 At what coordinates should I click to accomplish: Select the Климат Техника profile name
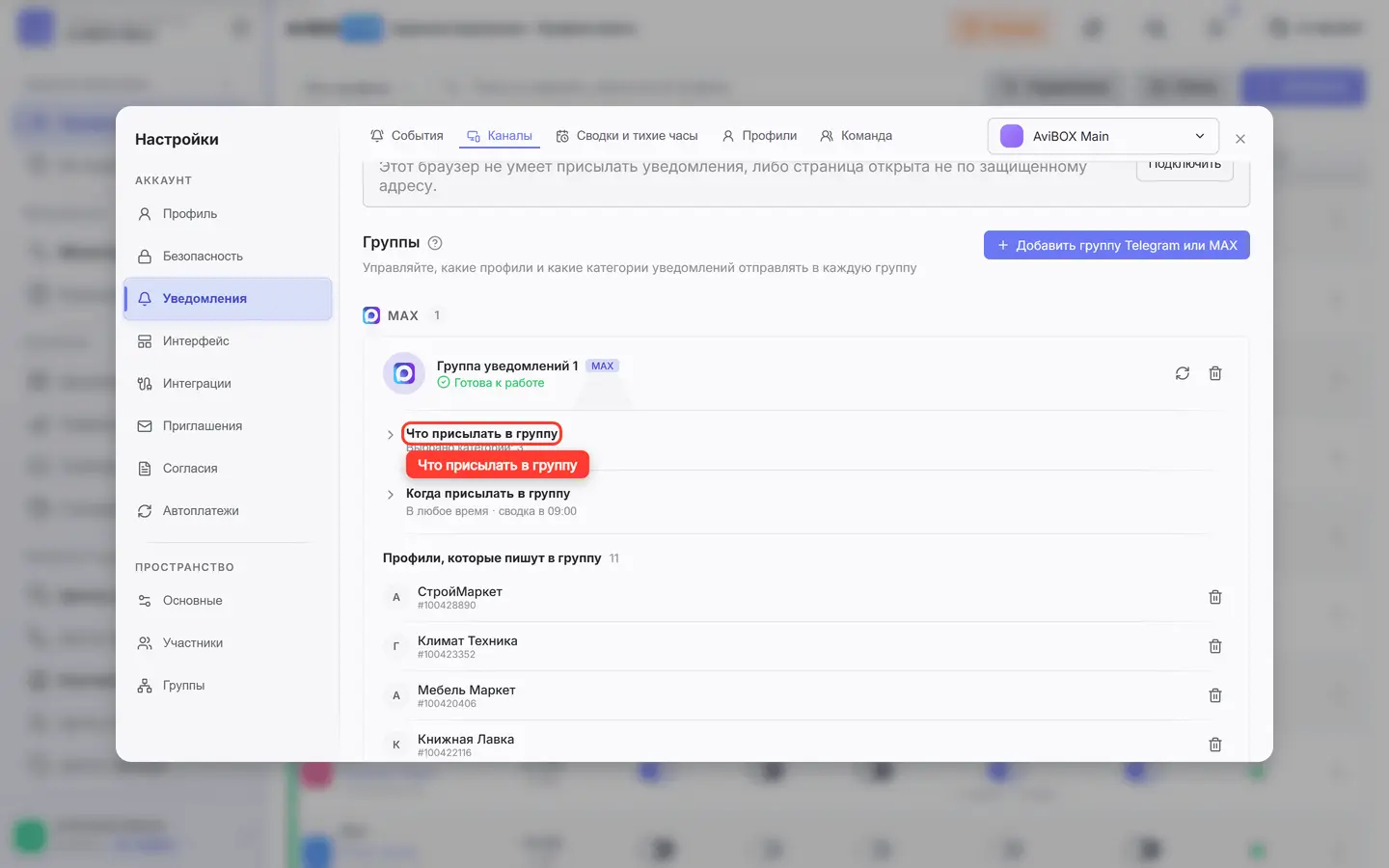(x=468, y=640)
